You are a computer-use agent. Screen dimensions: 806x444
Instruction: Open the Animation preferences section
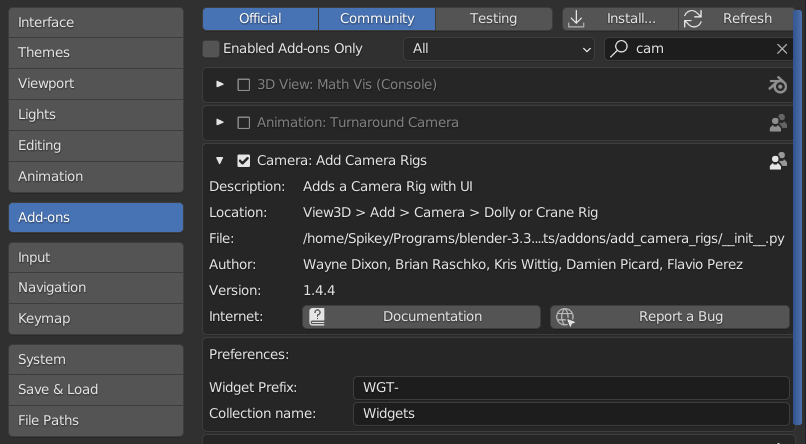[x=96, y=176]
